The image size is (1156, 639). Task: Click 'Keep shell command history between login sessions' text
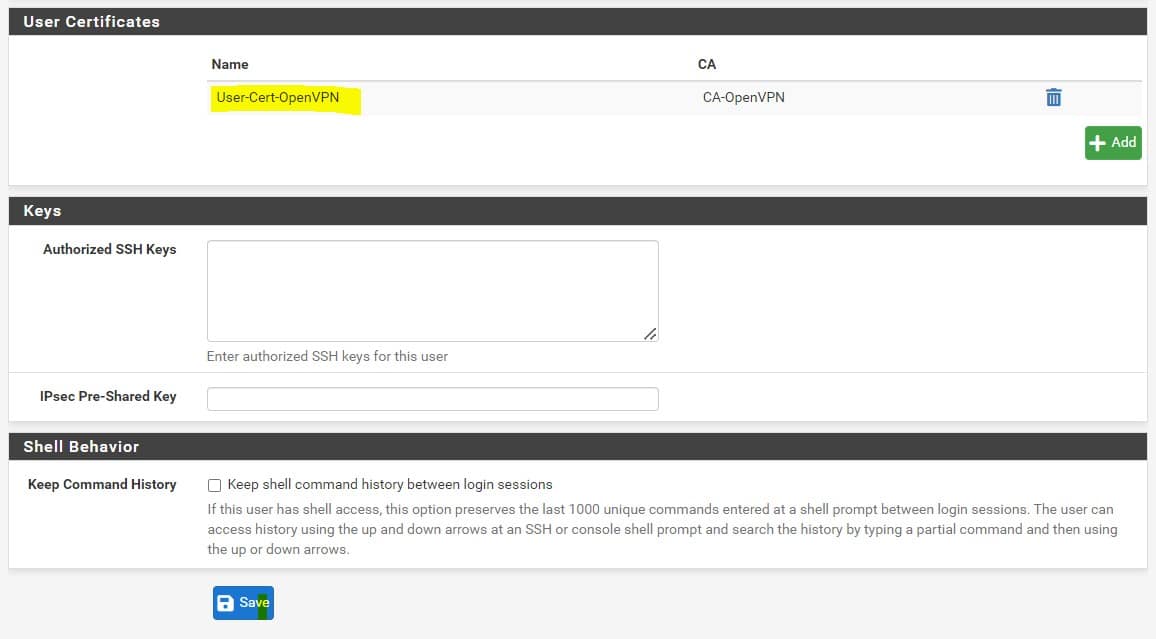pyautogui.click(x=390, y=484)
